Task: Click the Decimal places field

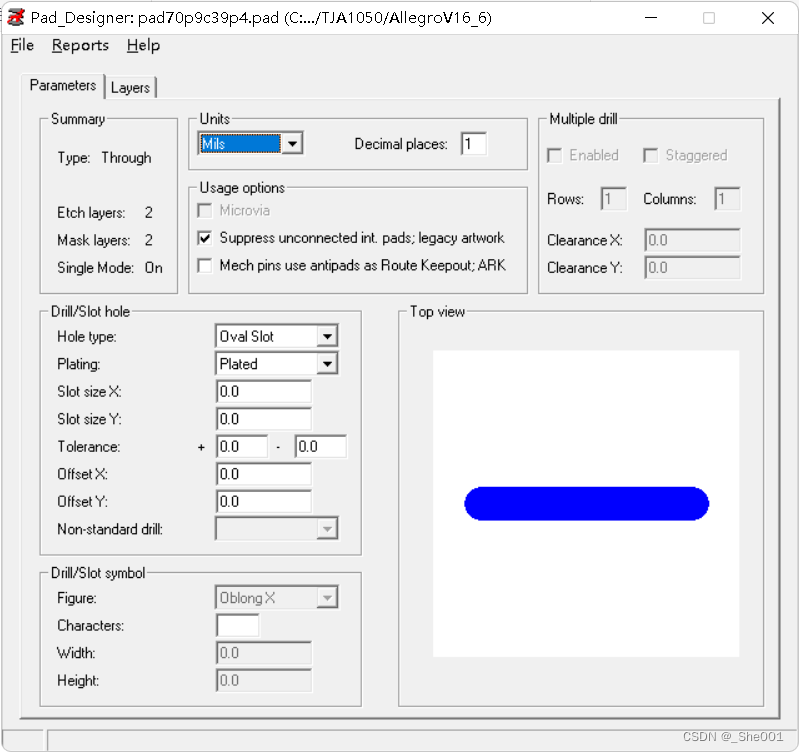Action: click(474, 144)
